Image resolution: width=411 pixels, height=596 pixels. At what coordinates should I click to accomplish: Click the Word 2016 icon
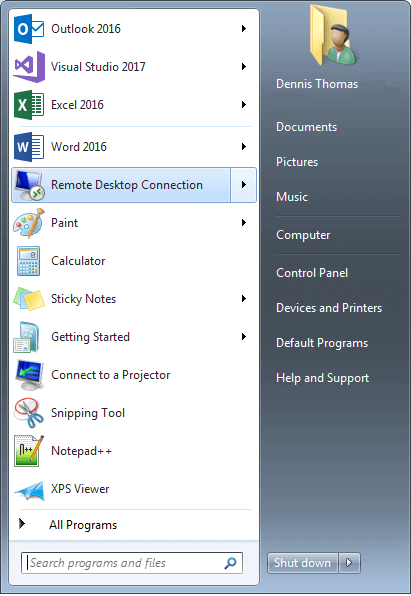(29, 147)
